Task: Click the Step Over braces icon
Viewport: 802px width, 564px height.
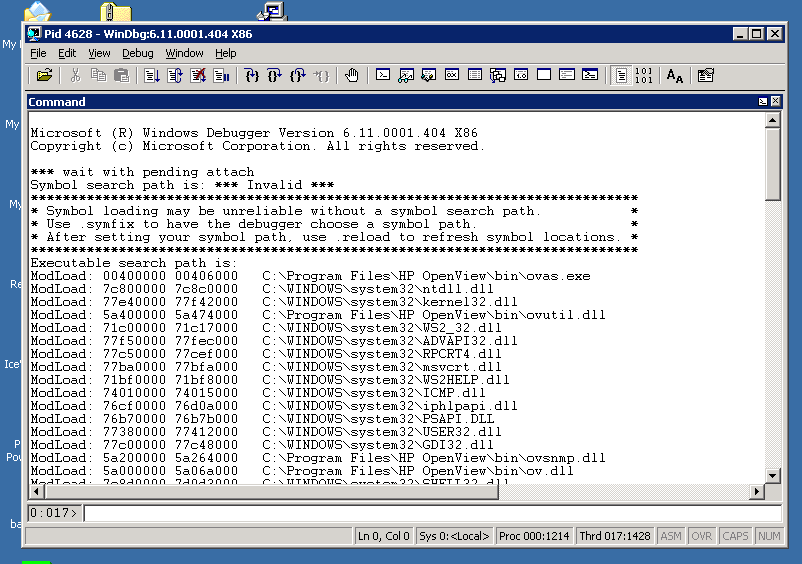Action: click(275, 76)
